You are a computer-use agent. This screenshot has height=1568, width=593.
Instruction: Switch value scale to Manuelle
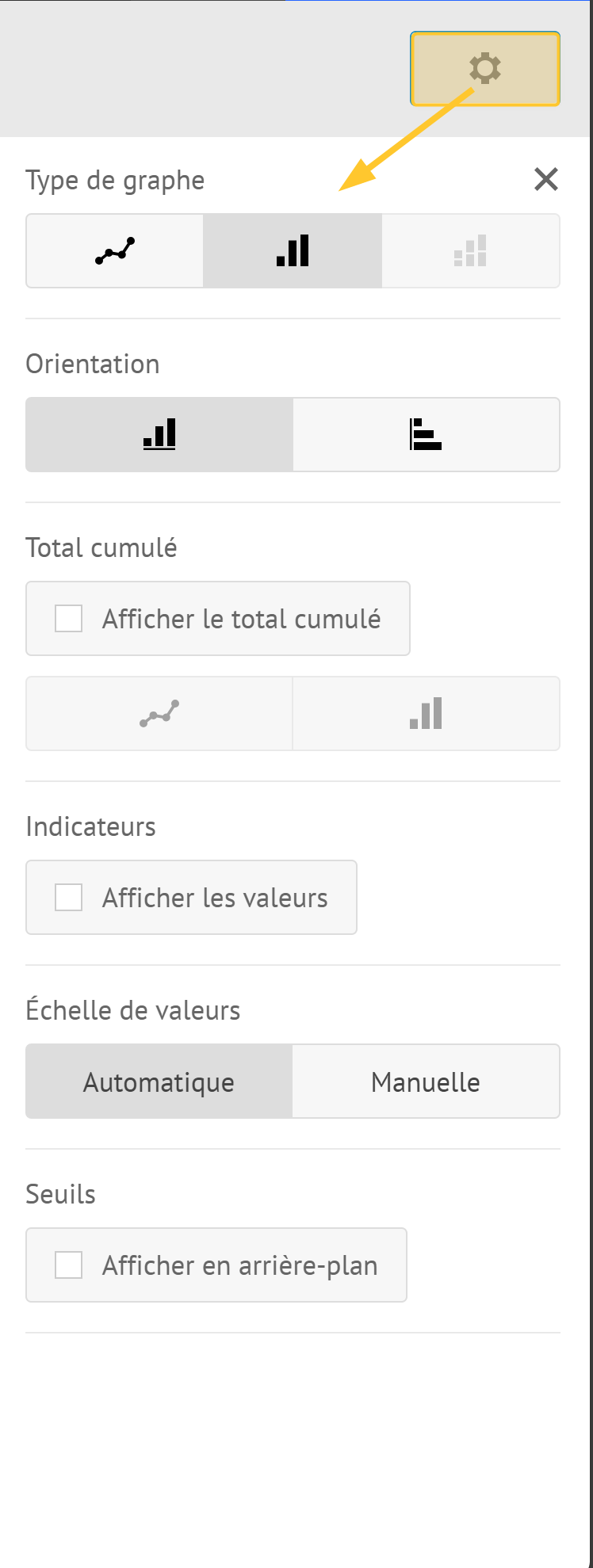(426, 1082)
